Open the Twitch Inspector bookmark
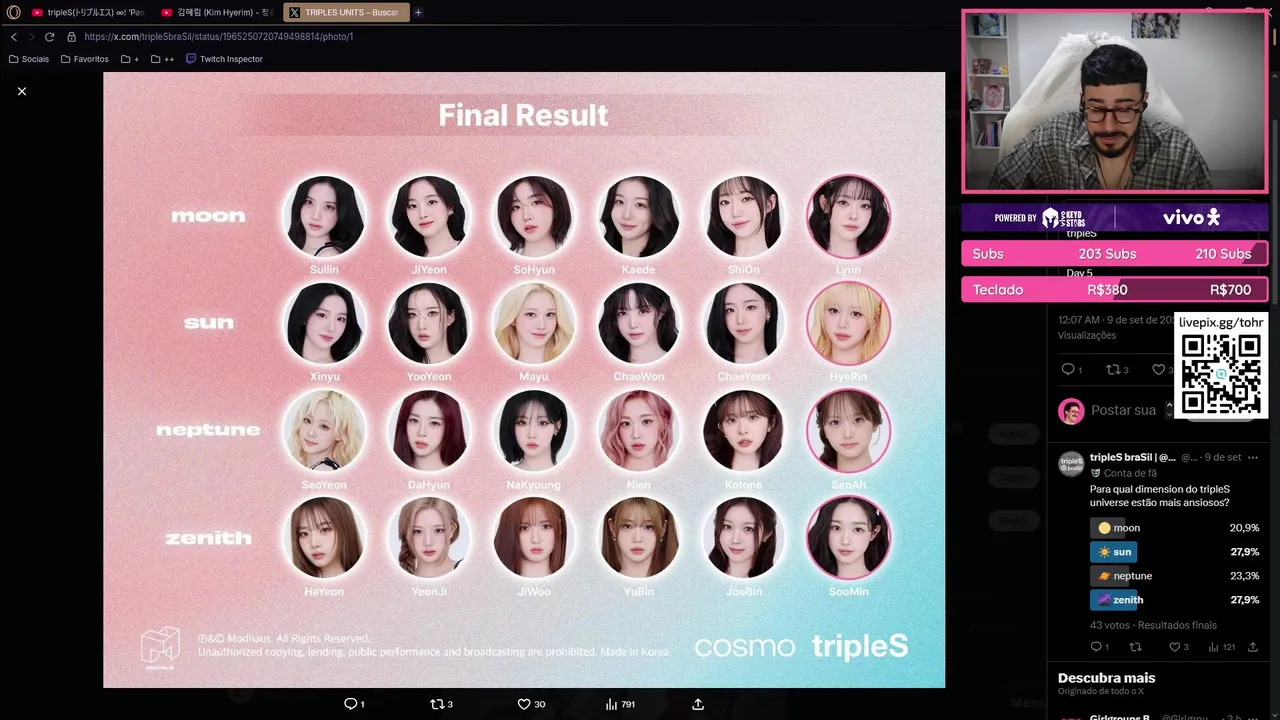The height and width of the screenshot is (720, 1280). pyautogui.click(x=224, y=59)
